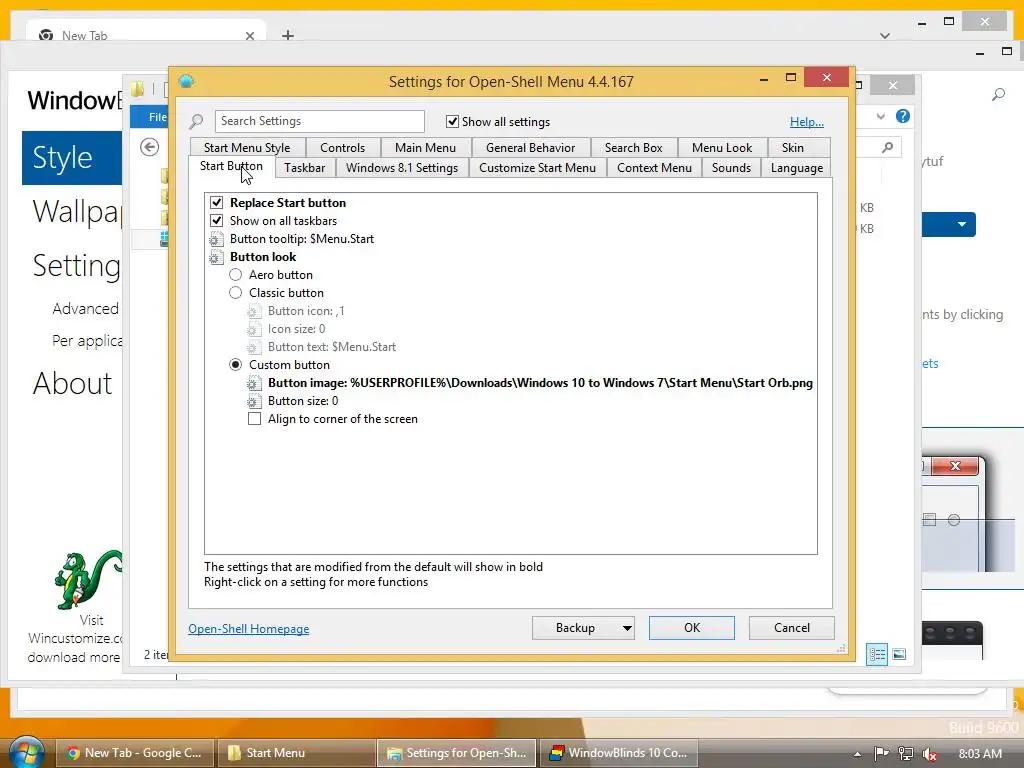The height and width of the screenshot is (768, 1024).
Task: Click the gear icon beside Button size
Action: 254,402
